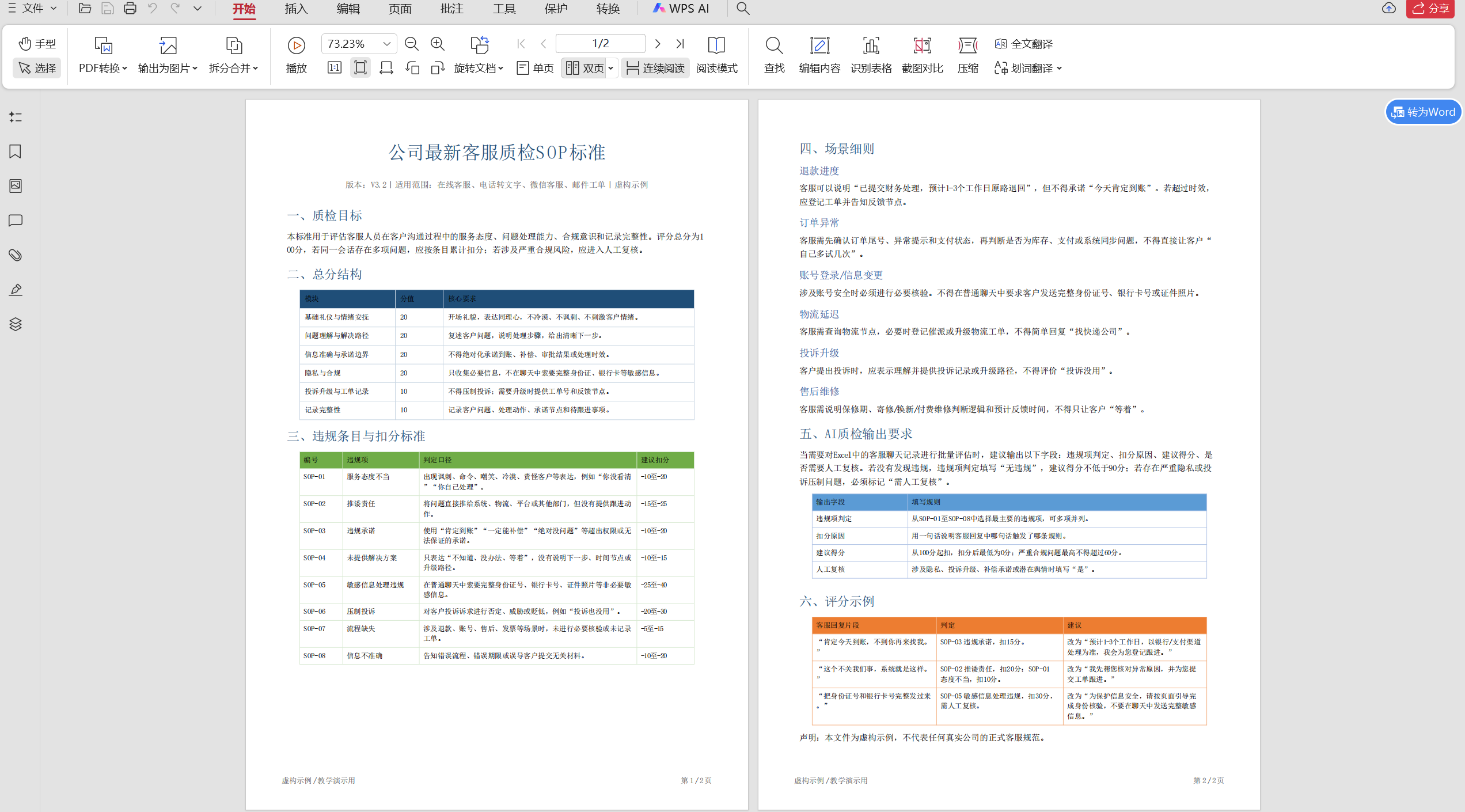Switch to the 开始 tab
Screen dimensions: 1465x812
coord(244,9)
